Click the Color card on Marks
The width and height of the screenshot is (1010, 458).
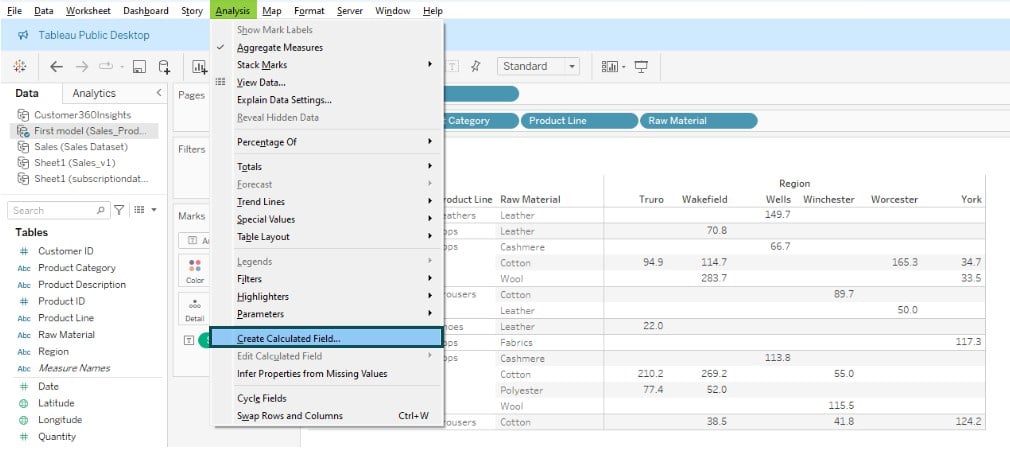[x=195, y=271]
